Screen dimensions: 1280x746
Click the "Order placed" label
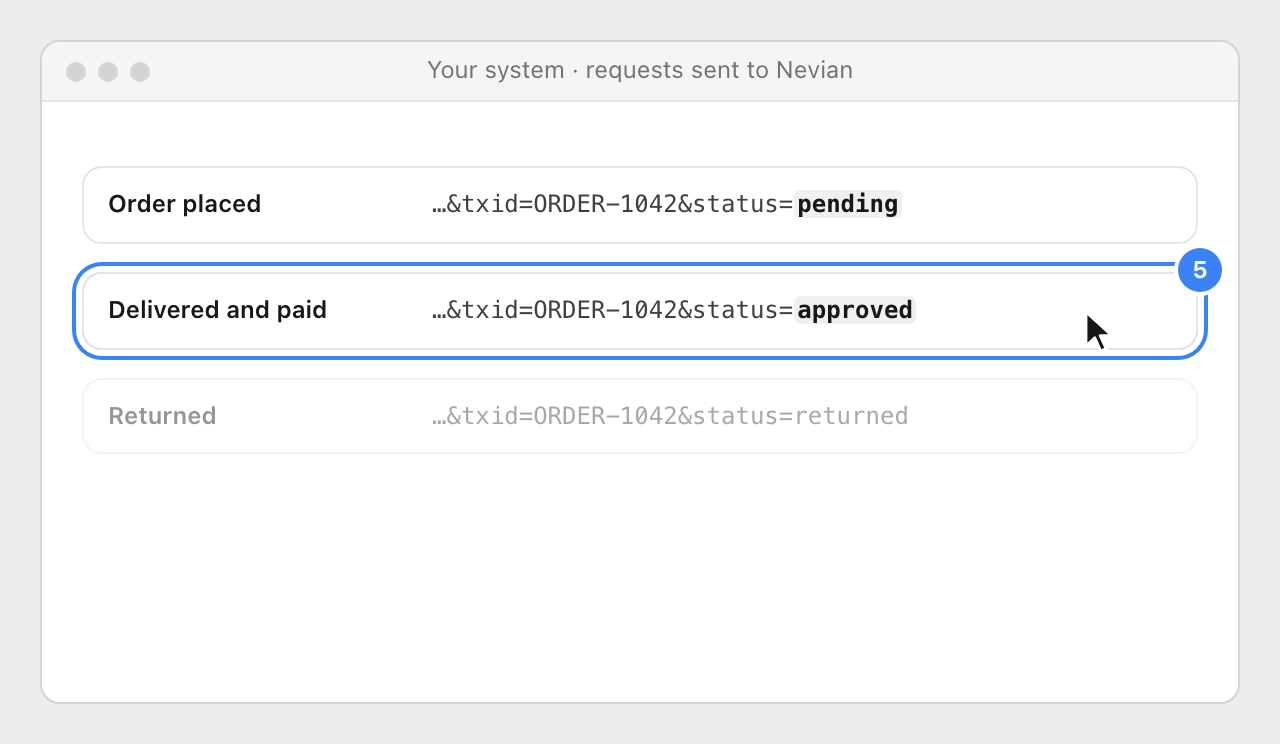click(185, 204)
